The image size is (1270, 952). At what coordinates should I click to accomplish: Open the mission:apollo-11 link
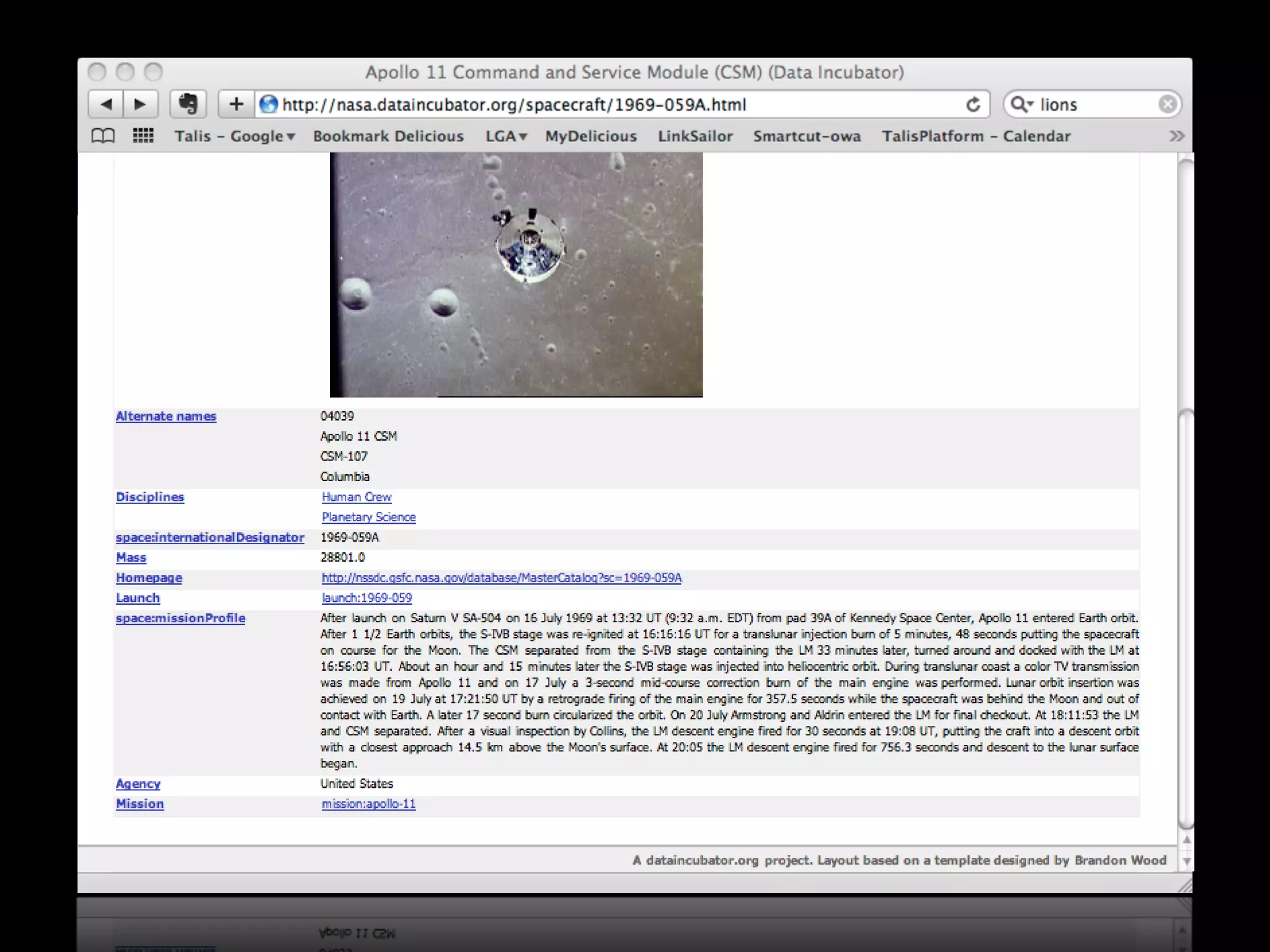(368, 804)
